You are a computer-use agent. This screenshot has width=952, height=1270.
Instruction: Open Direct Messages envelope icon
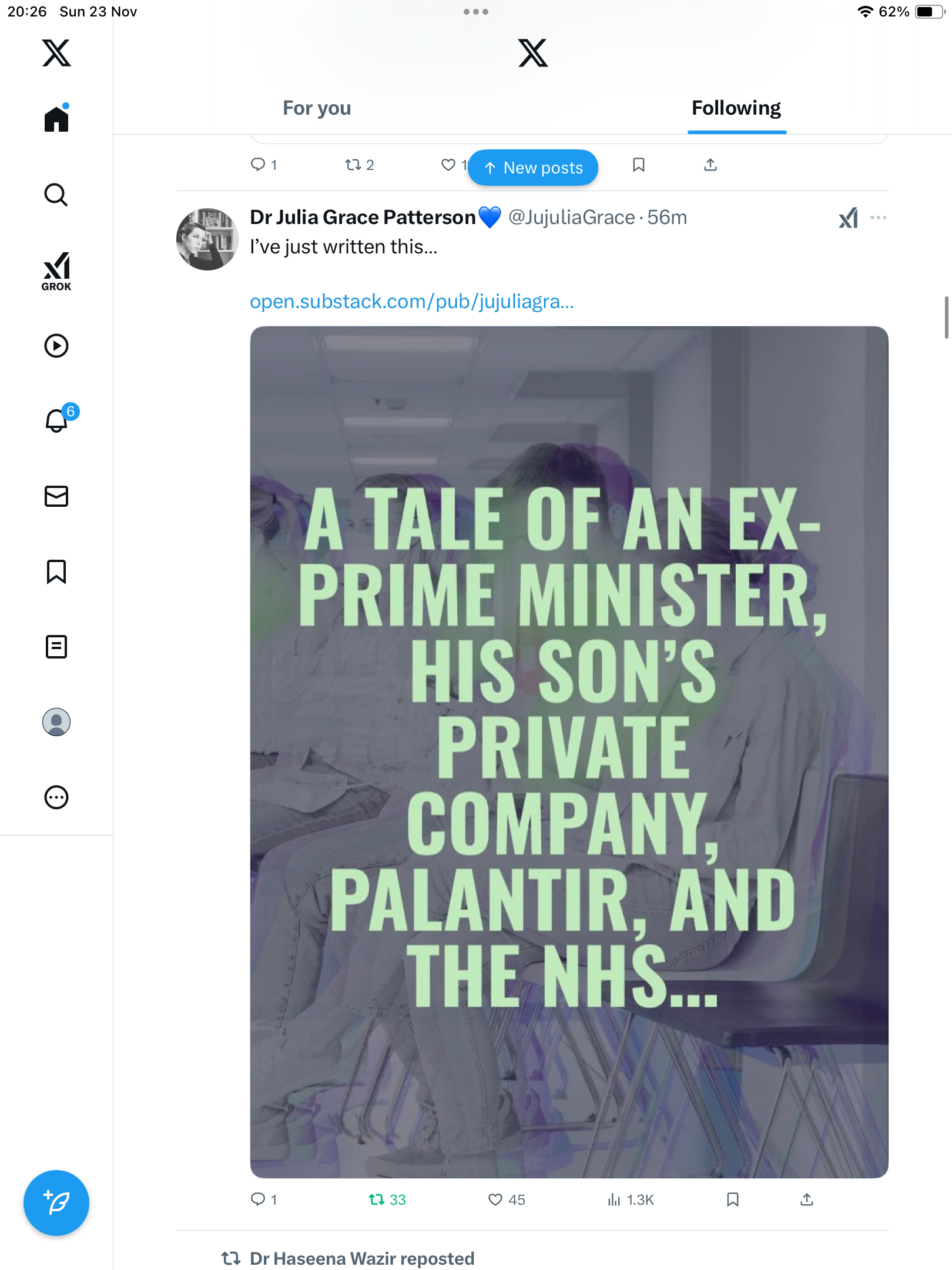coord(56,496)
